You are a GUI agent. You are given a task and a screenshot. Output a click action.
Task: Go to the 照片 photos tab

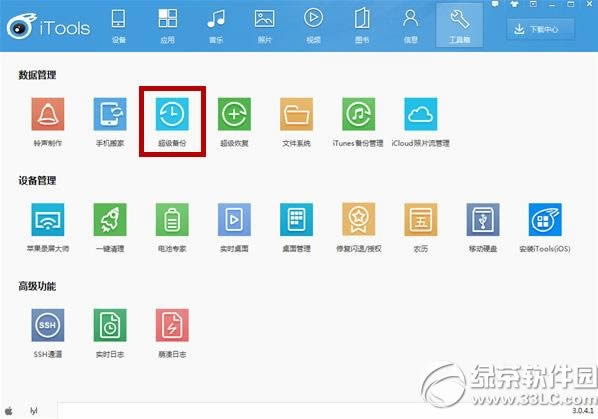[x=265, y=25]
